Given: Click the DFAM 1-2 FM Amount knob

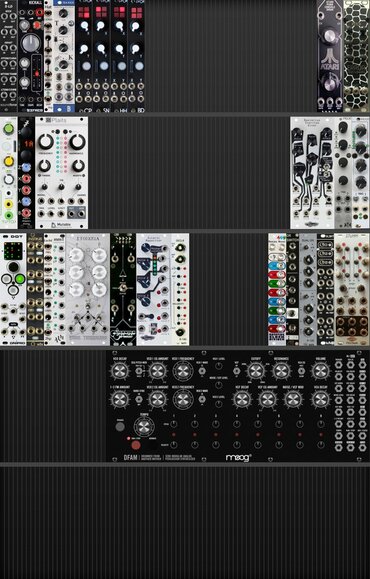Looking at the screenshot, I should click(x=120, y=399).
